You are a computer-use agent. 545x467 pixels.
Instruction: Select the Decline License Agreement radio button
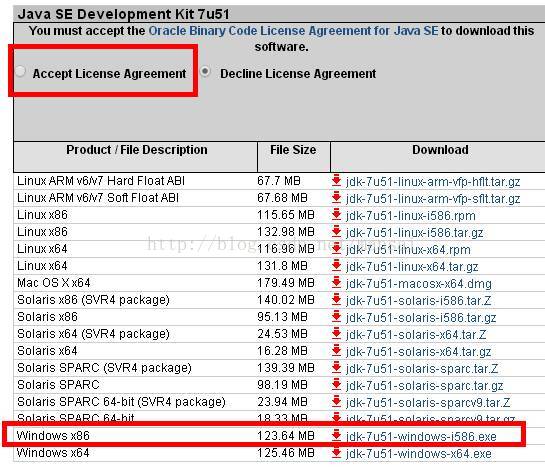[205, 71]
